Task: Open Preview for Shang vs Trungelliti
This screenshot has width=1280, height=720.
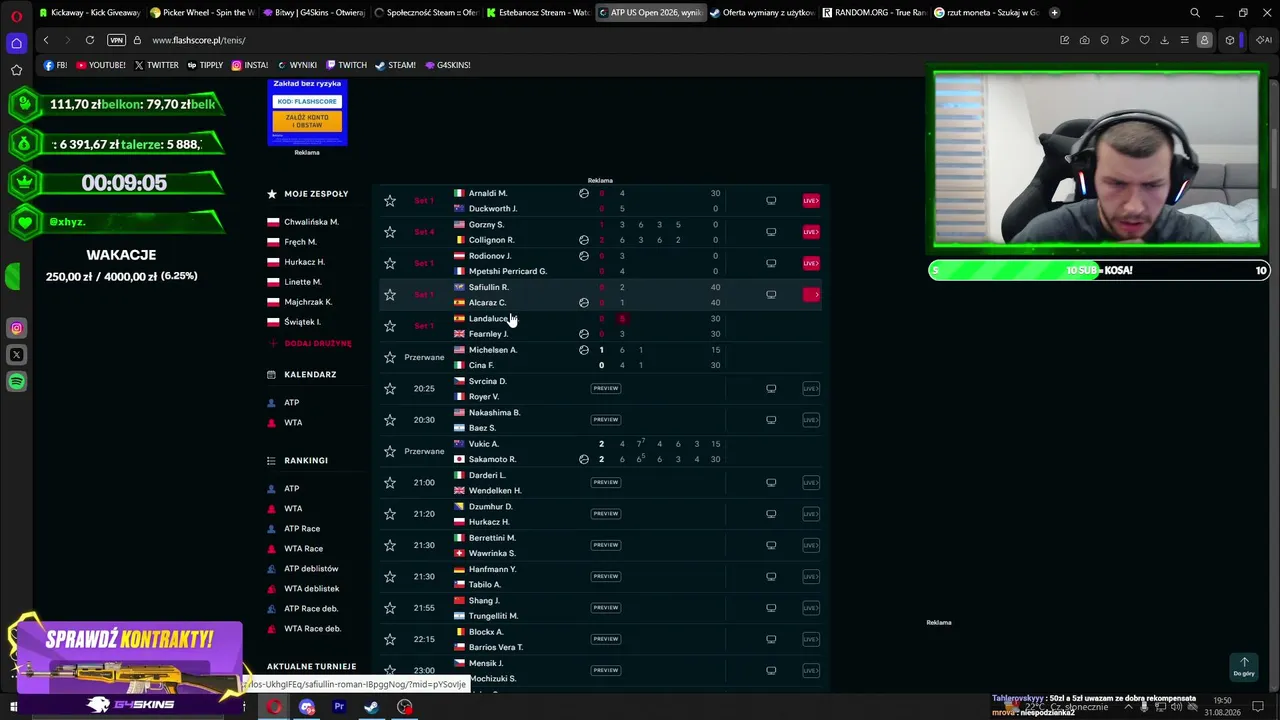Action: point(605,608)
